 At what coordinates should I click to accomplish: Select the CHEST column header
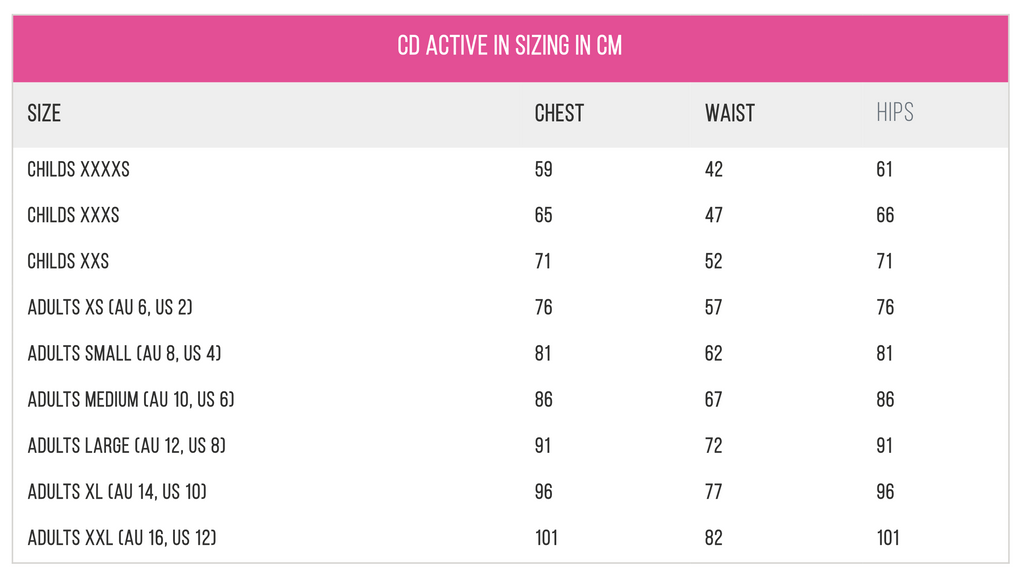[x=559, y=113]
